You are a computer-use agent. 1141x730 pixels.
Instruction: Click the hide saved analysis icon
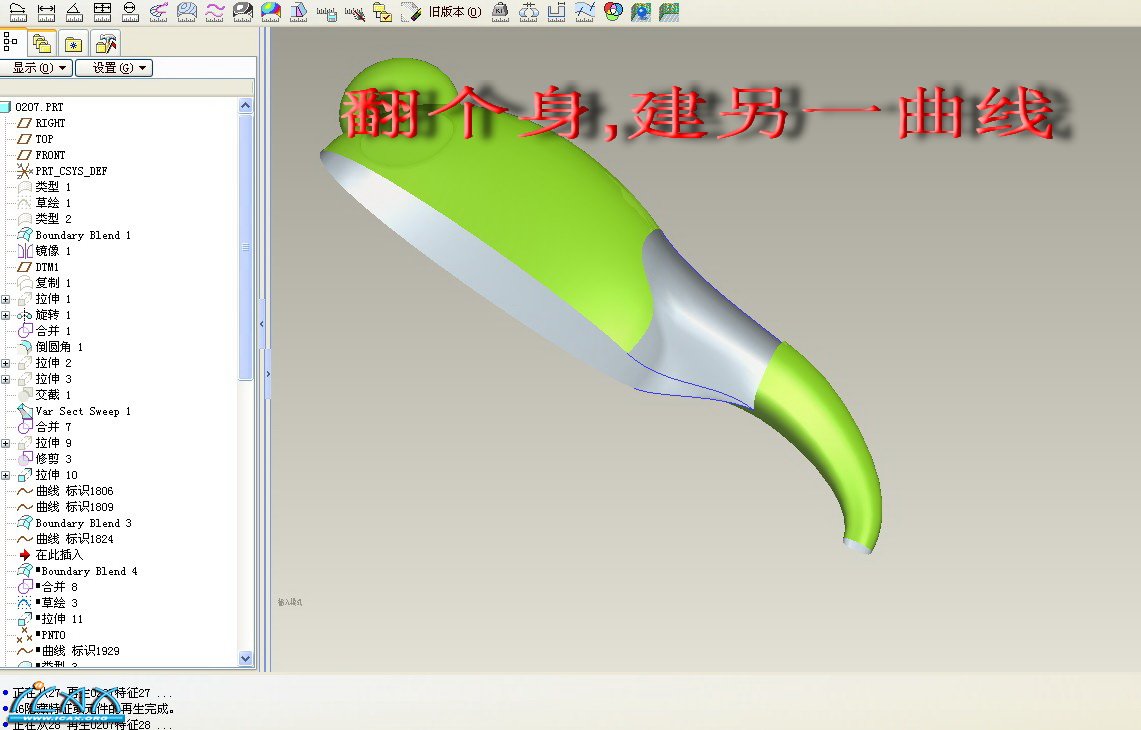(x=354, y=12)
